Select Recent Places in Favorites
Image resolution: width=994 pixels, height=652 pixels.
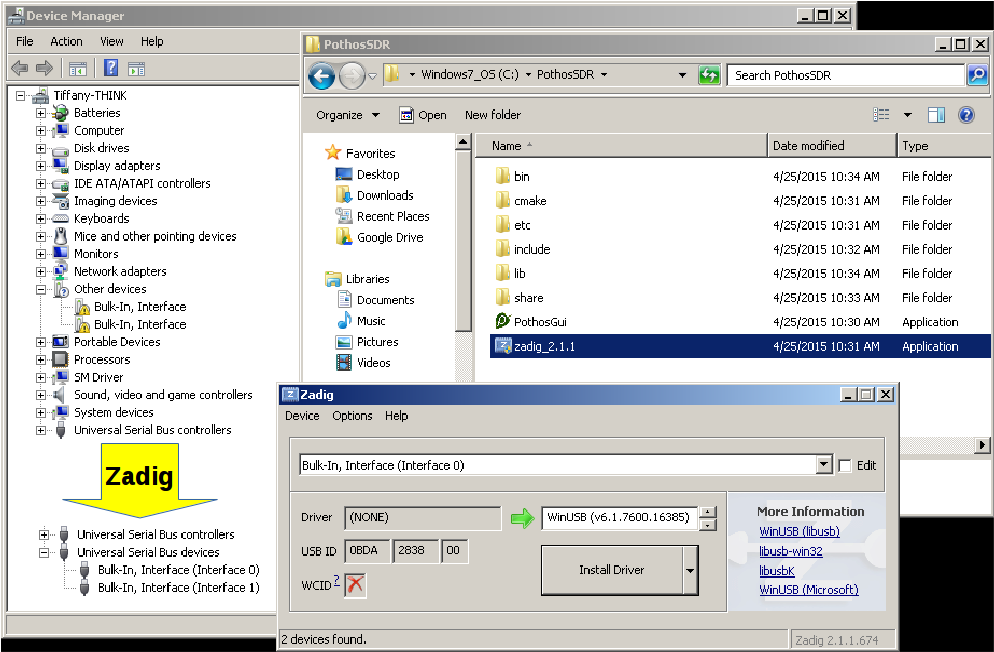click(x=393, y=216)
